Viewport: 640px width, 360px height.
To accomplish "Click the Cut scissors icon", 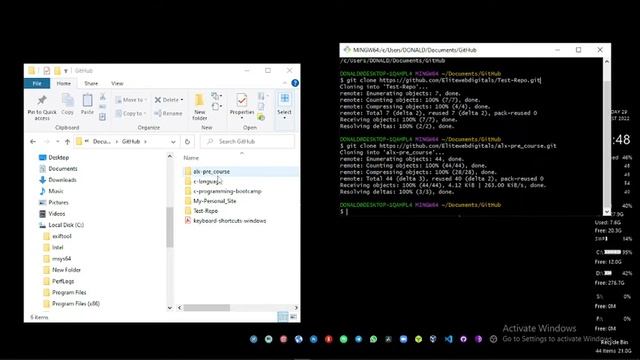I will (102, 97).
